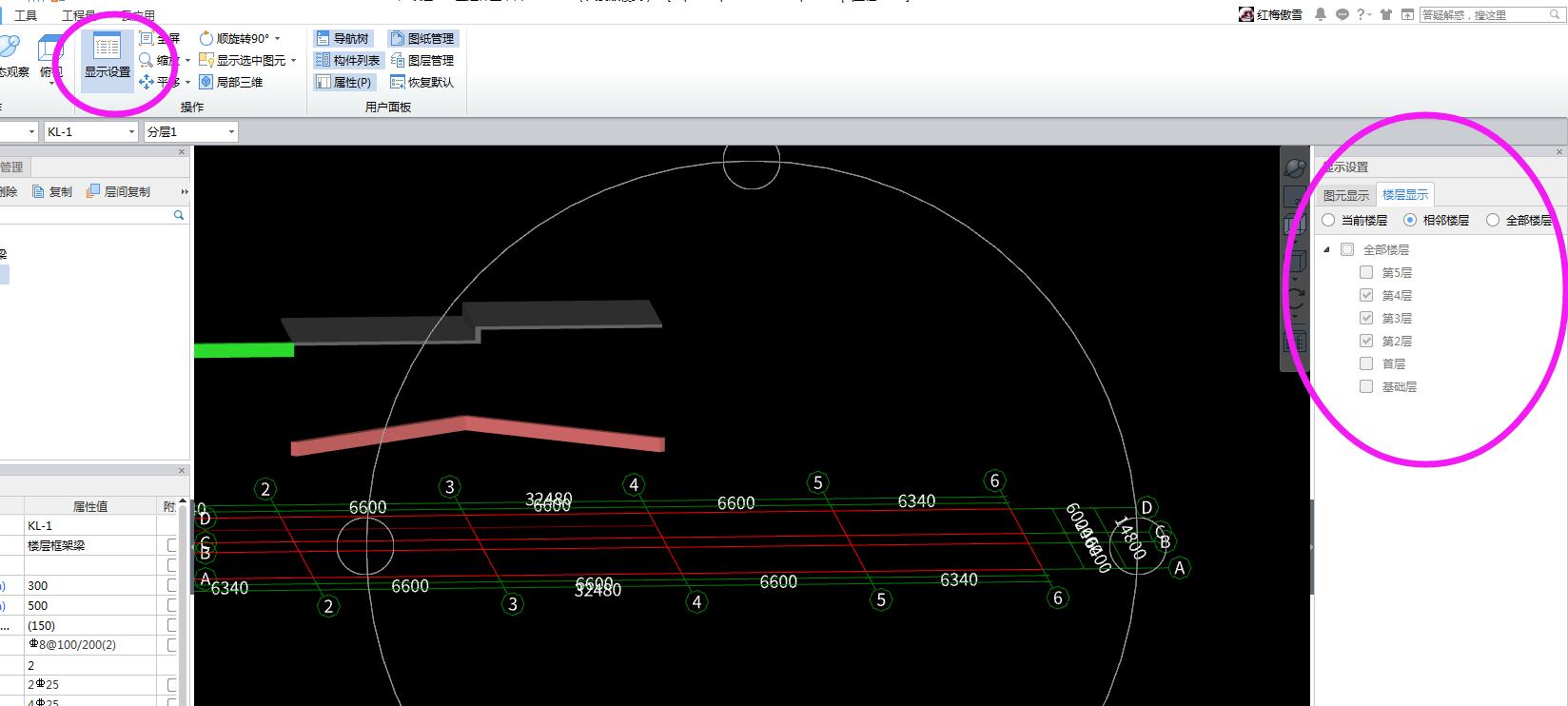Click the 层间复制 floor copy button

pos(118,191)
